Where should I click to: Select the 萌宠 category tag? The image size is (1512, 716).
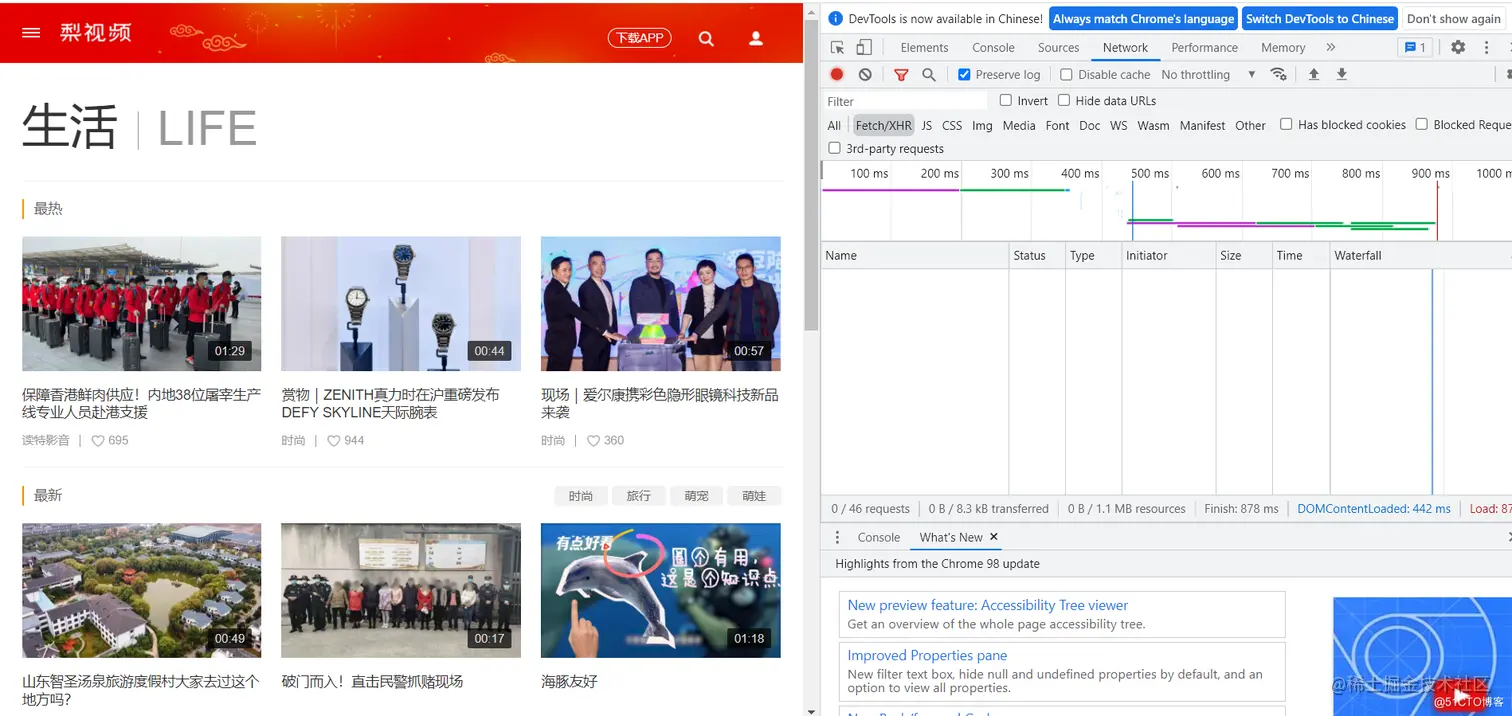pyautogui.click(x=697, y=496)
